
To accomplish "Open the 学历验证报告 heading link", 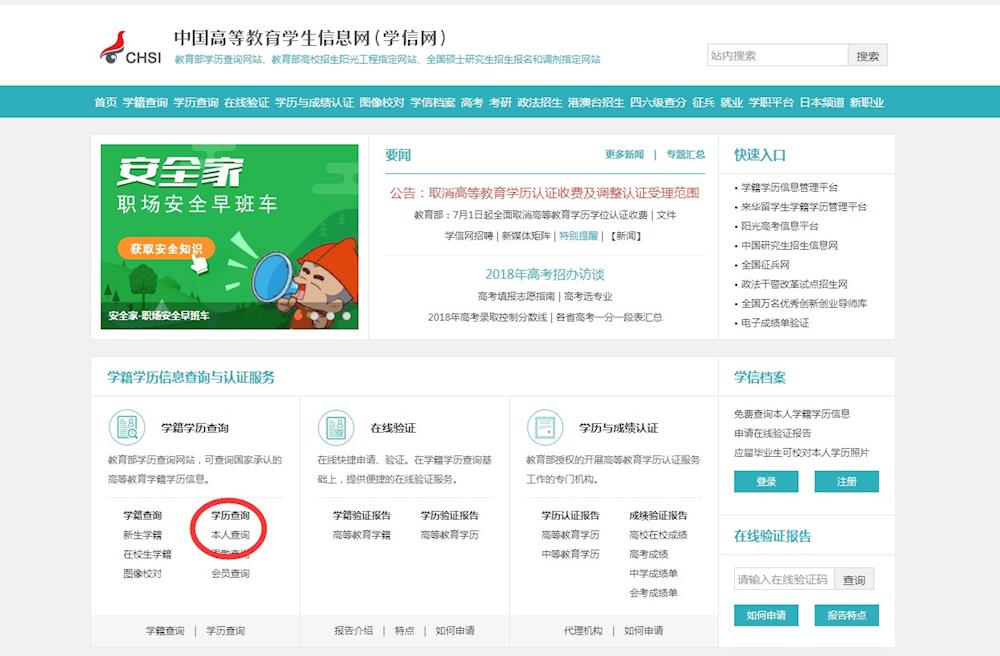I will coord(449,515).
